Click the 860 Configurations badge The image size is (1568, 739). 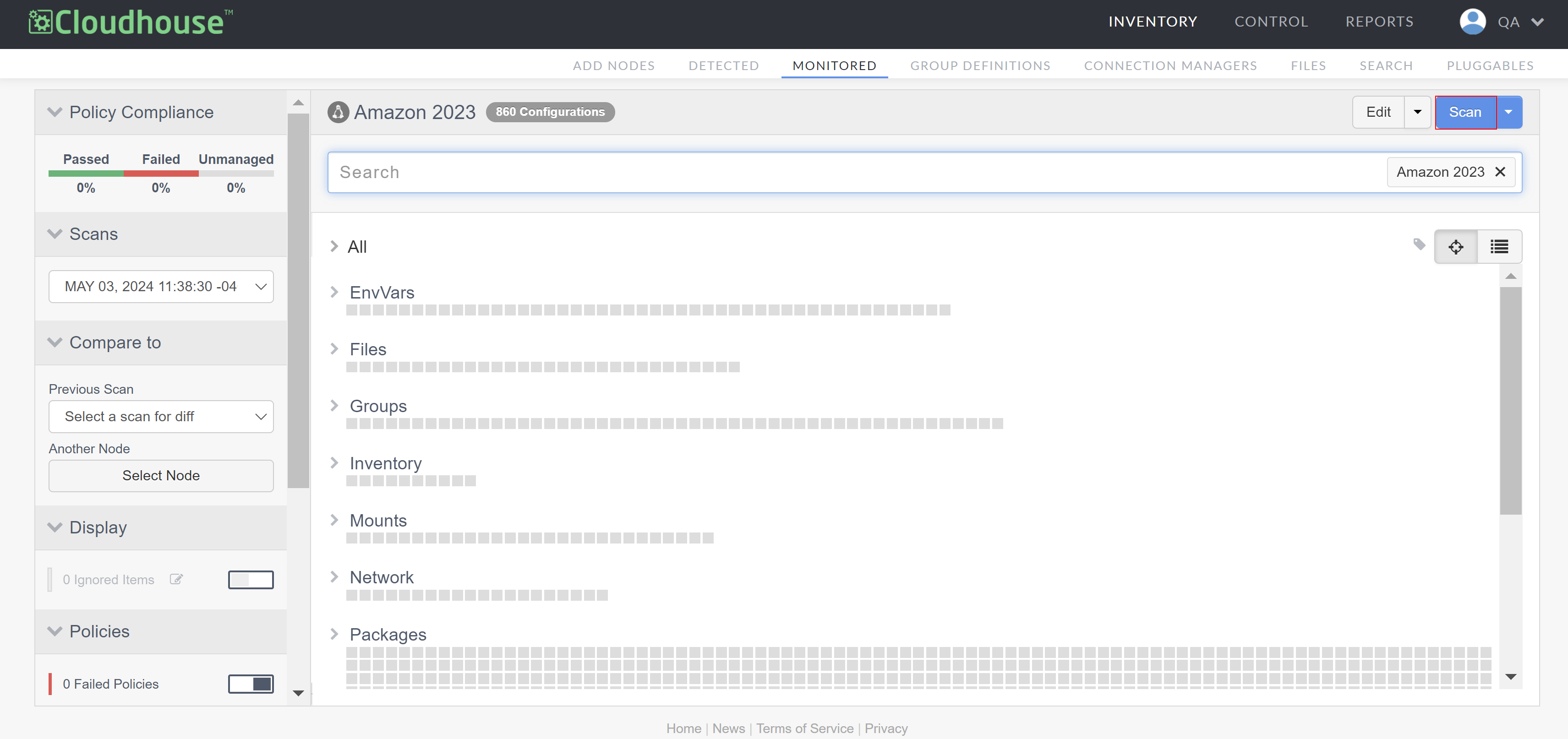pos(550,112)
